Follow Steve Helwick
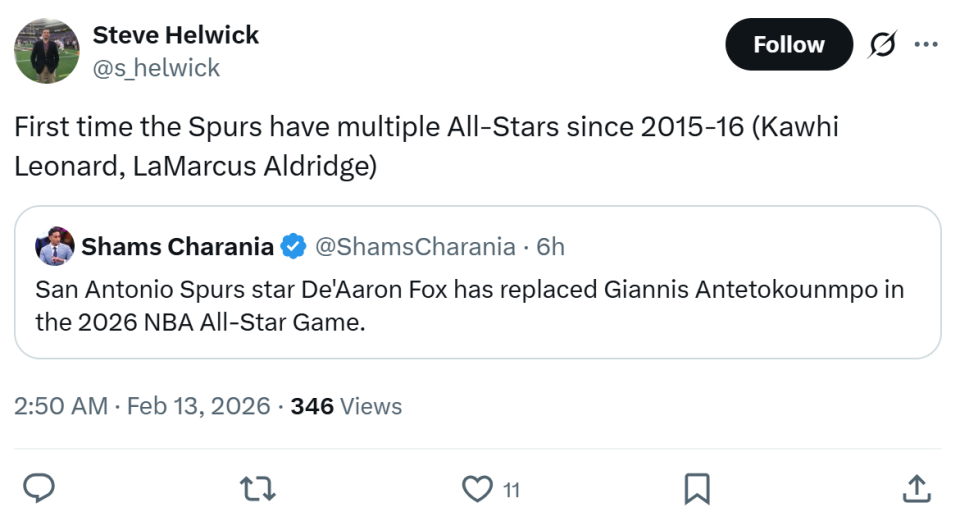This screenshot has width=960, height=512. pos(788,45)
